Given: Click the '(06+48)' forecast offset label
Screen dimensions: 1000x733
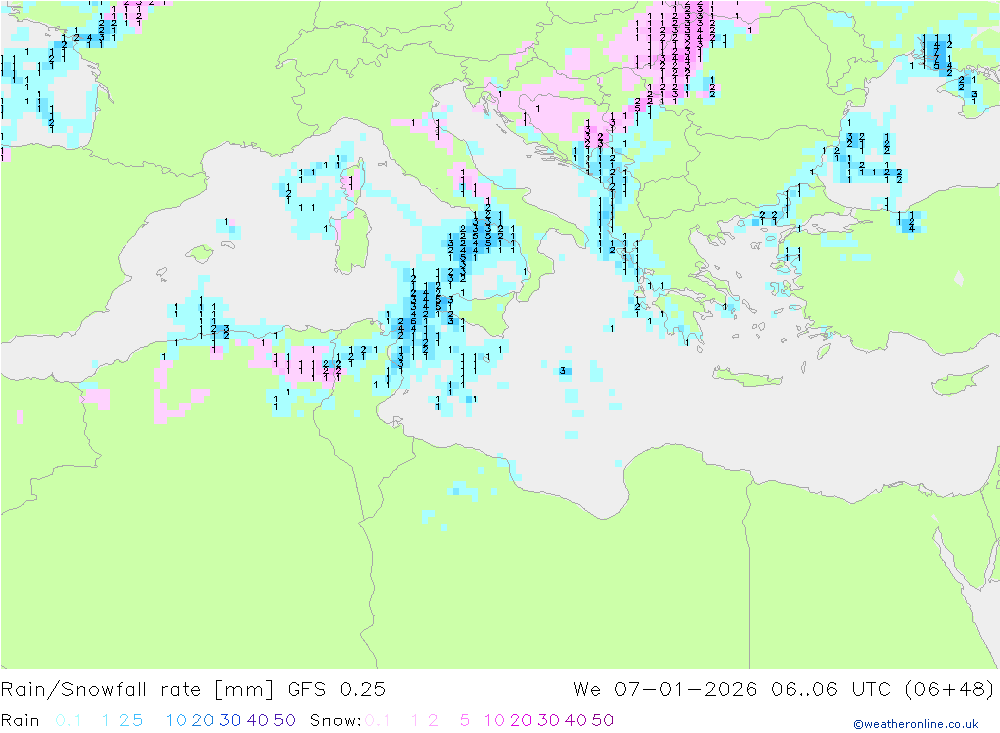Looking at the screenshot, I should (x=949, y=690).
